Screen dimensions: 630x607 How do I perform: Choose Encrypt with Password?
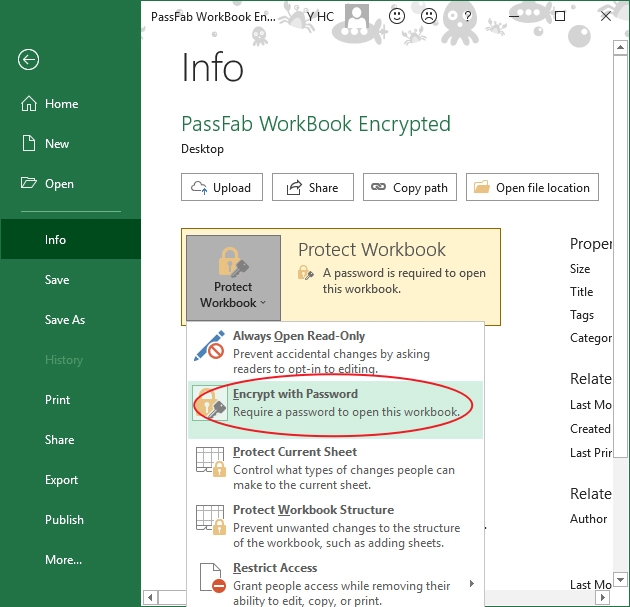click(335, 410)
